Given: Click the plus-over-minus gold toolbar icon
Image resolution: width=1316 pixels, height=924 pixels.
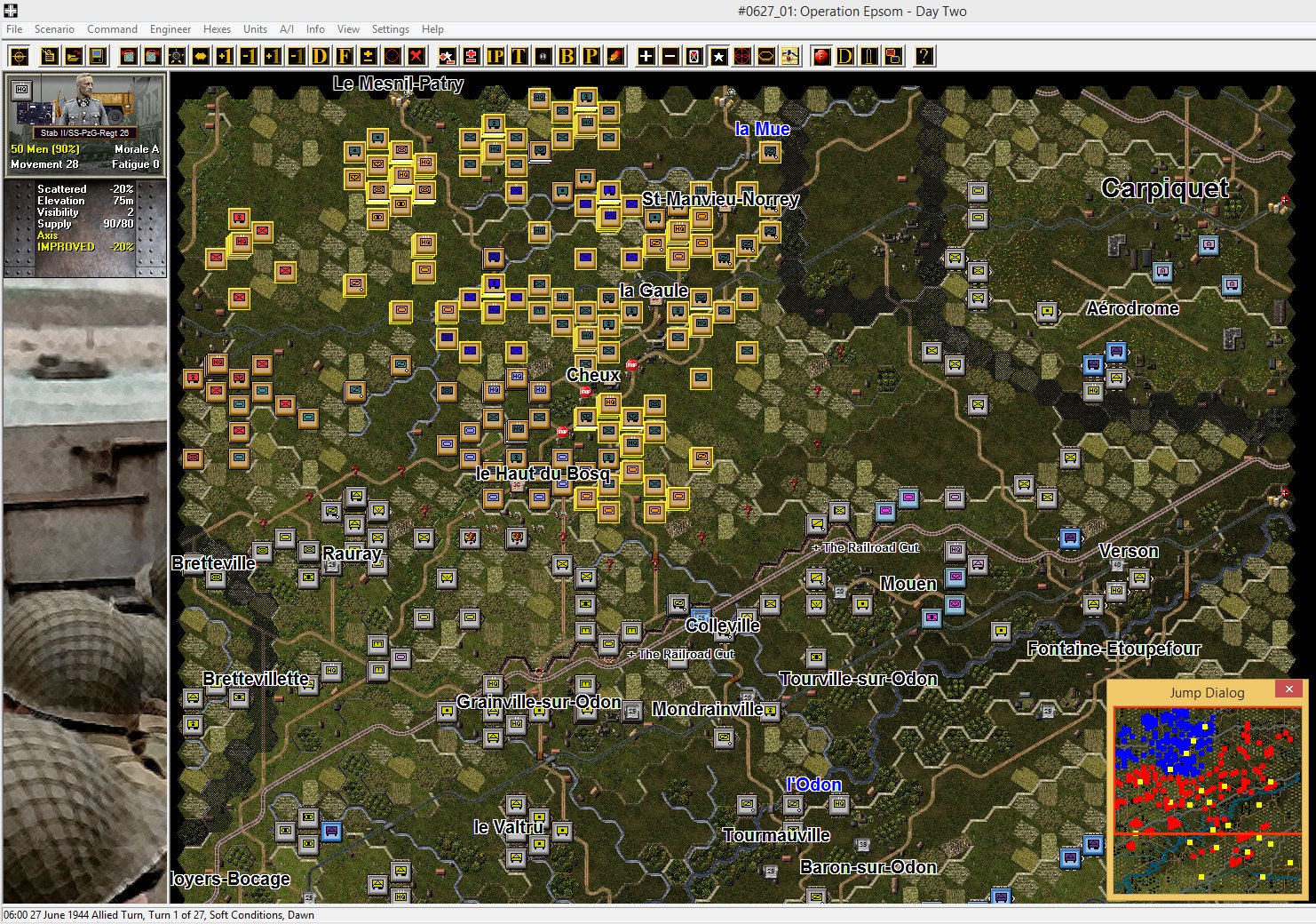Looking at the screenshot, I should [368, 56].
